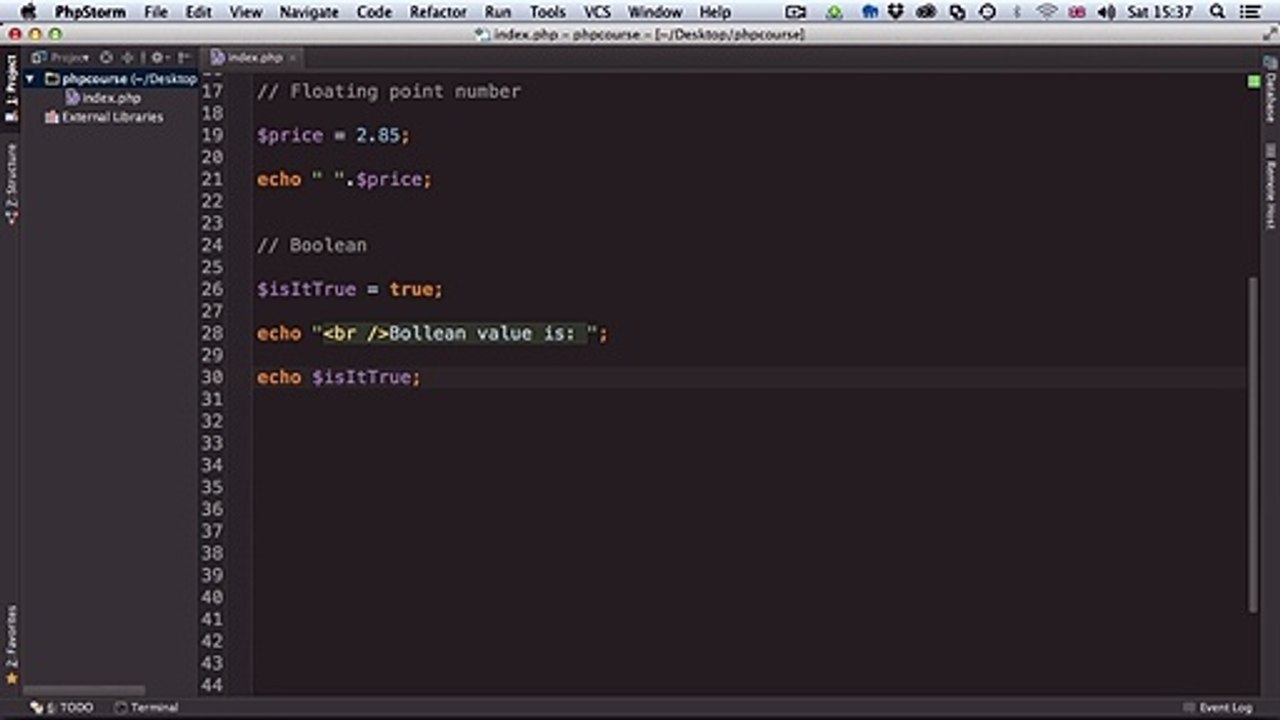The image size is (1280, 720).
Task: Click the Time Machine menu bar icon
Action: (988, 12)
